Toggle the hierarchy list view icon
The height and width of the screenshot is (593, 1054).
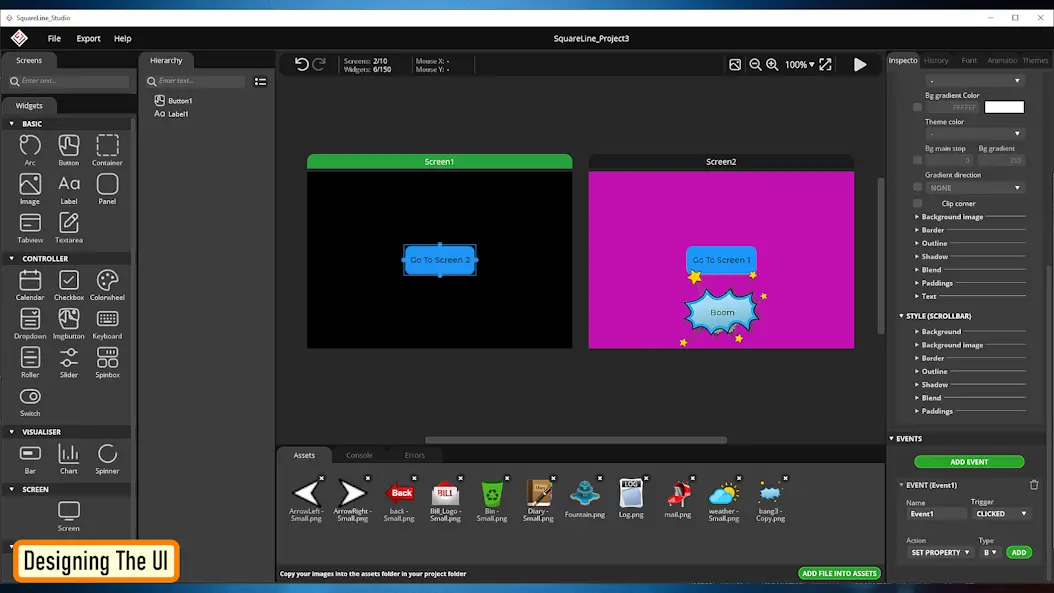point(260,81)
